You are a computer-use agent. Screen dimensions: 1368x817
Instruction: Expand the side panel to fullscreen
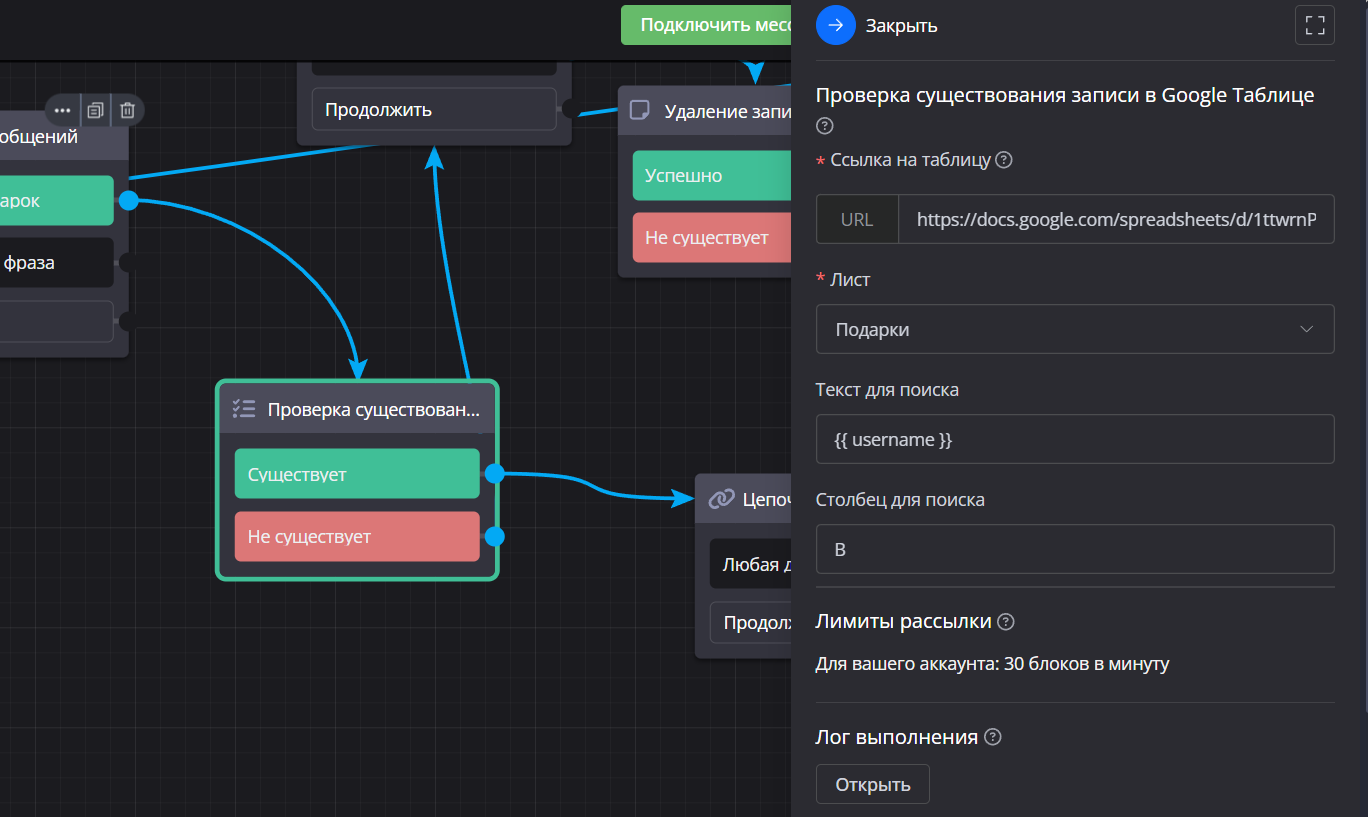1314,25
